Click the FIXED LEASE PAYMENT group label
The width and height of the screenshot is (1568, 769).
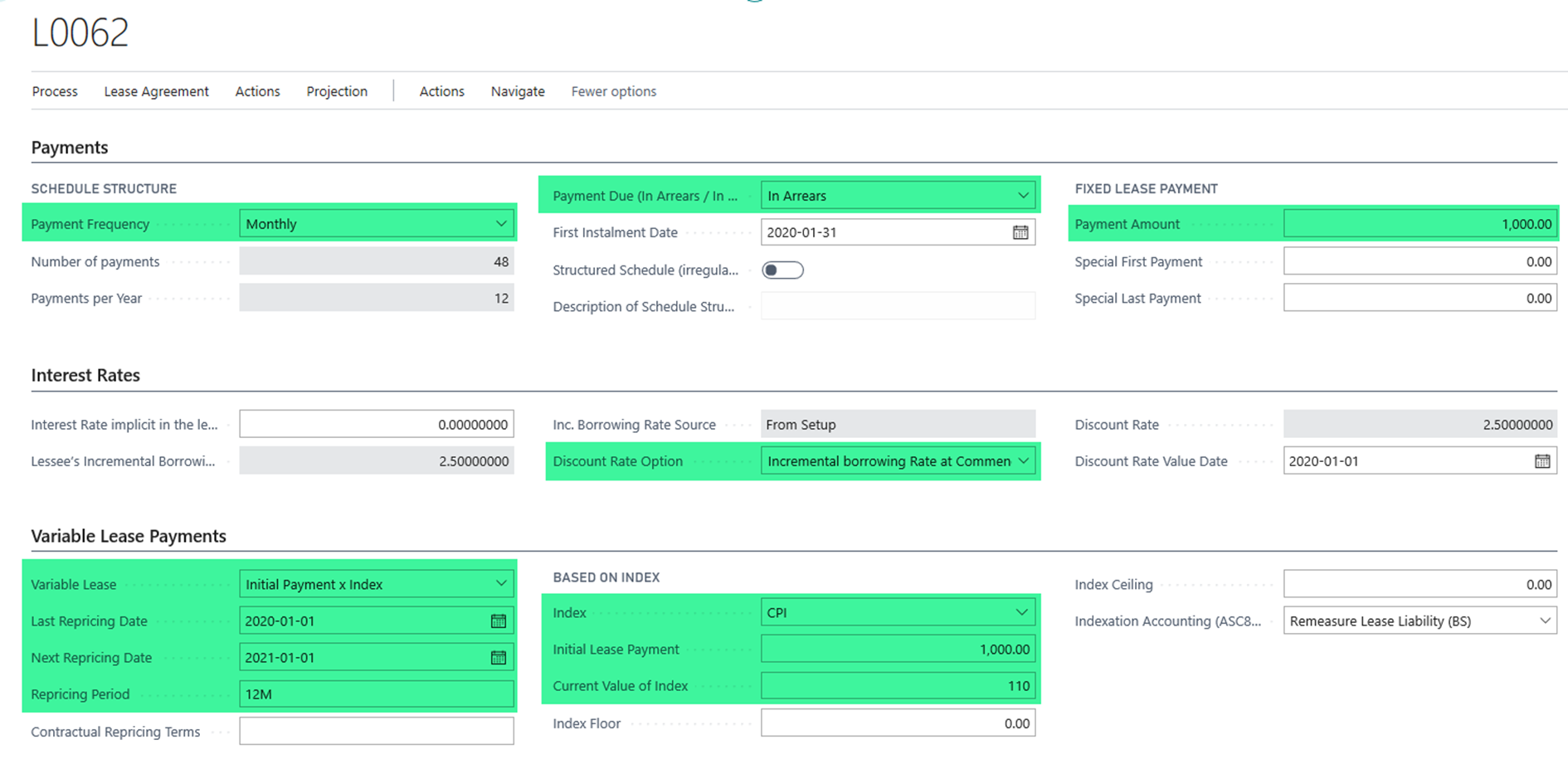coord(1146,189)
